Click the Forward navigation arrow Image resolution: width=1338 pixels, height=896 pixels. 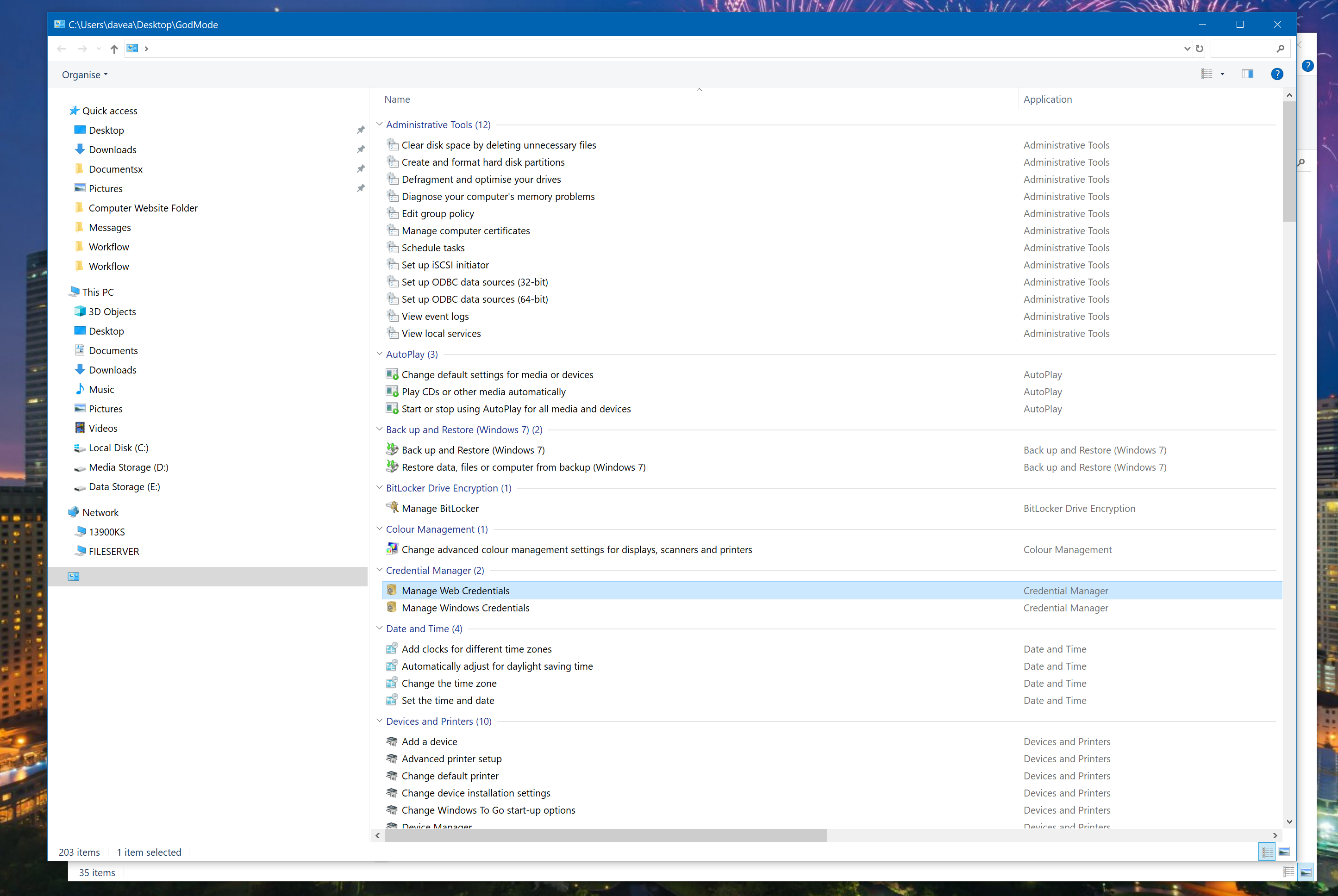click(x=82, y=49)
